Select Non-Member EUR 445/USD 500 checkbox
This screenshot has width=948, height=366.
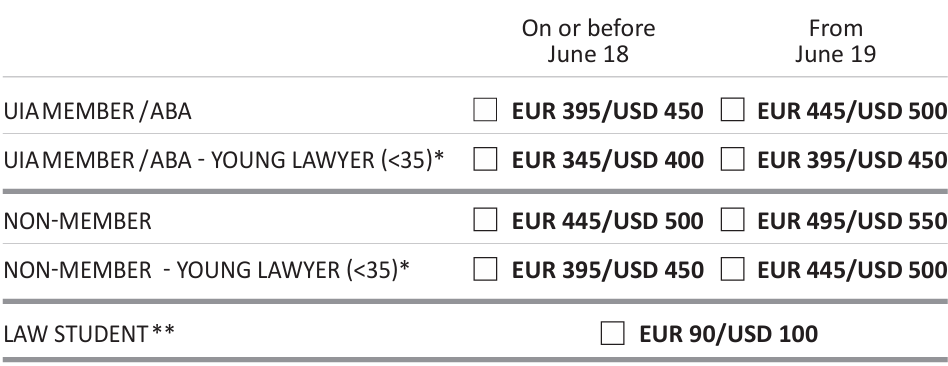coord(485,220)
